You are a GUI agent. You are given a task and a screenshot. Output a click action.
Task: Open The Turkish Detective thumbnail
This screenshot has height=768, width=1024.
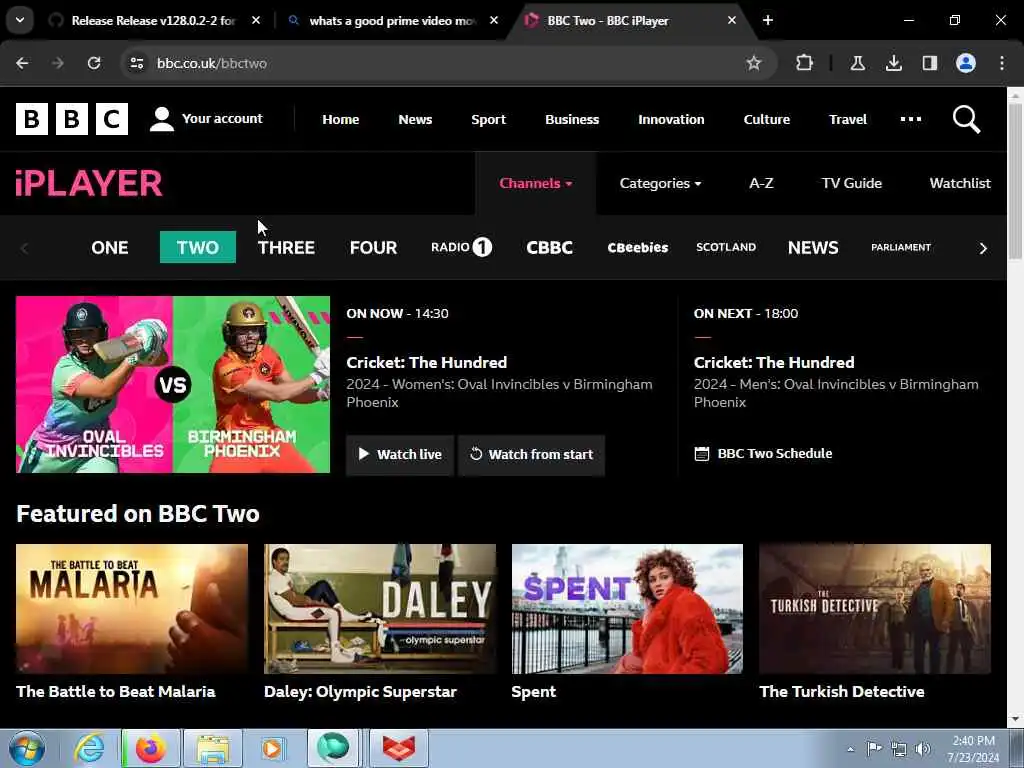coord(875,609)
